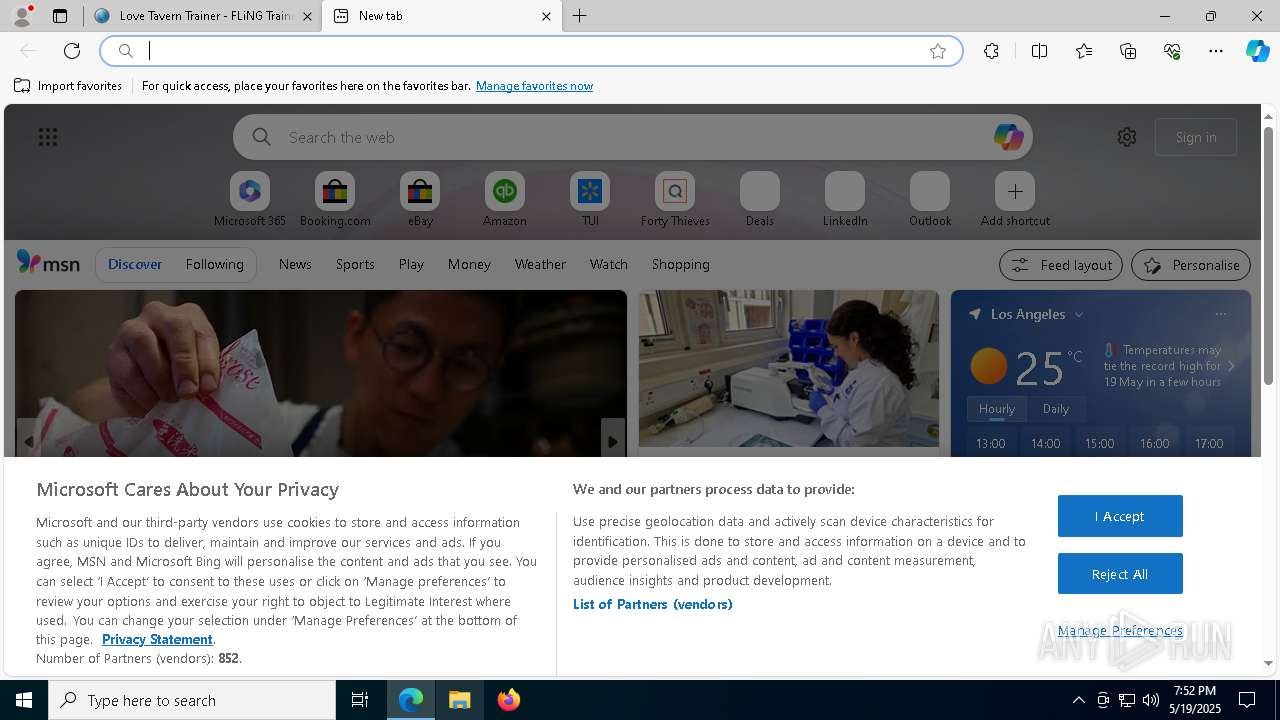1280x720 pixels.
Task: Click the Personalise button
Action: (x=1191, y=265)
